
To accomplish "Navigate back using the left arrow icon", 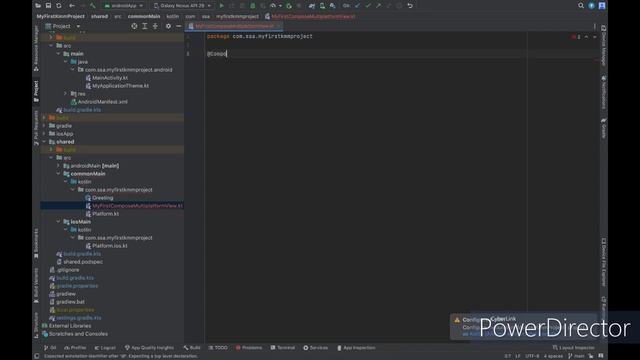I will pyautogui.click(x=72, y=6).
